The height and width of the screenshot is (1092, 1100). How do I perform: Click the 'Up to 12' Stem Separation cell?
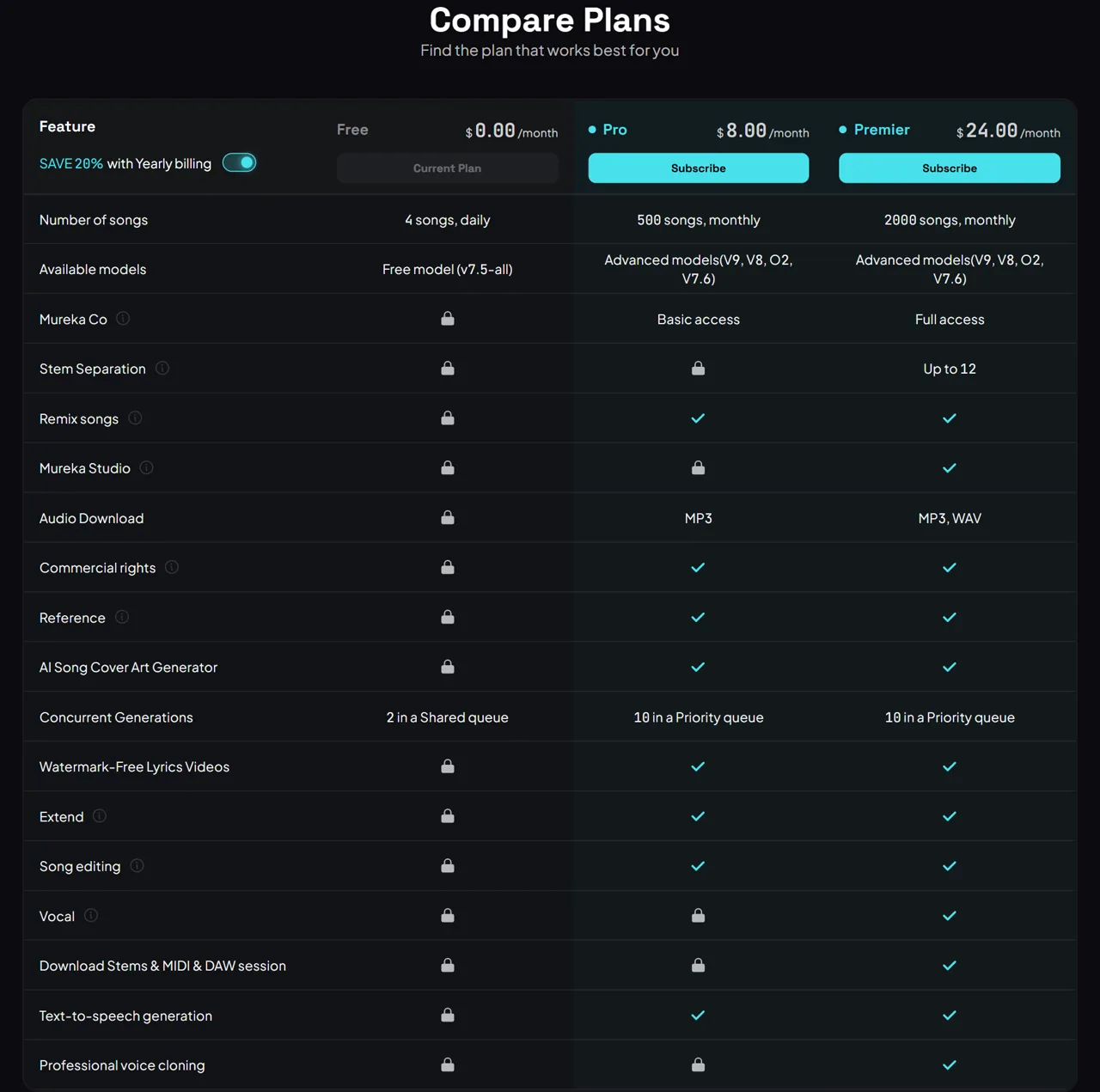950,369
